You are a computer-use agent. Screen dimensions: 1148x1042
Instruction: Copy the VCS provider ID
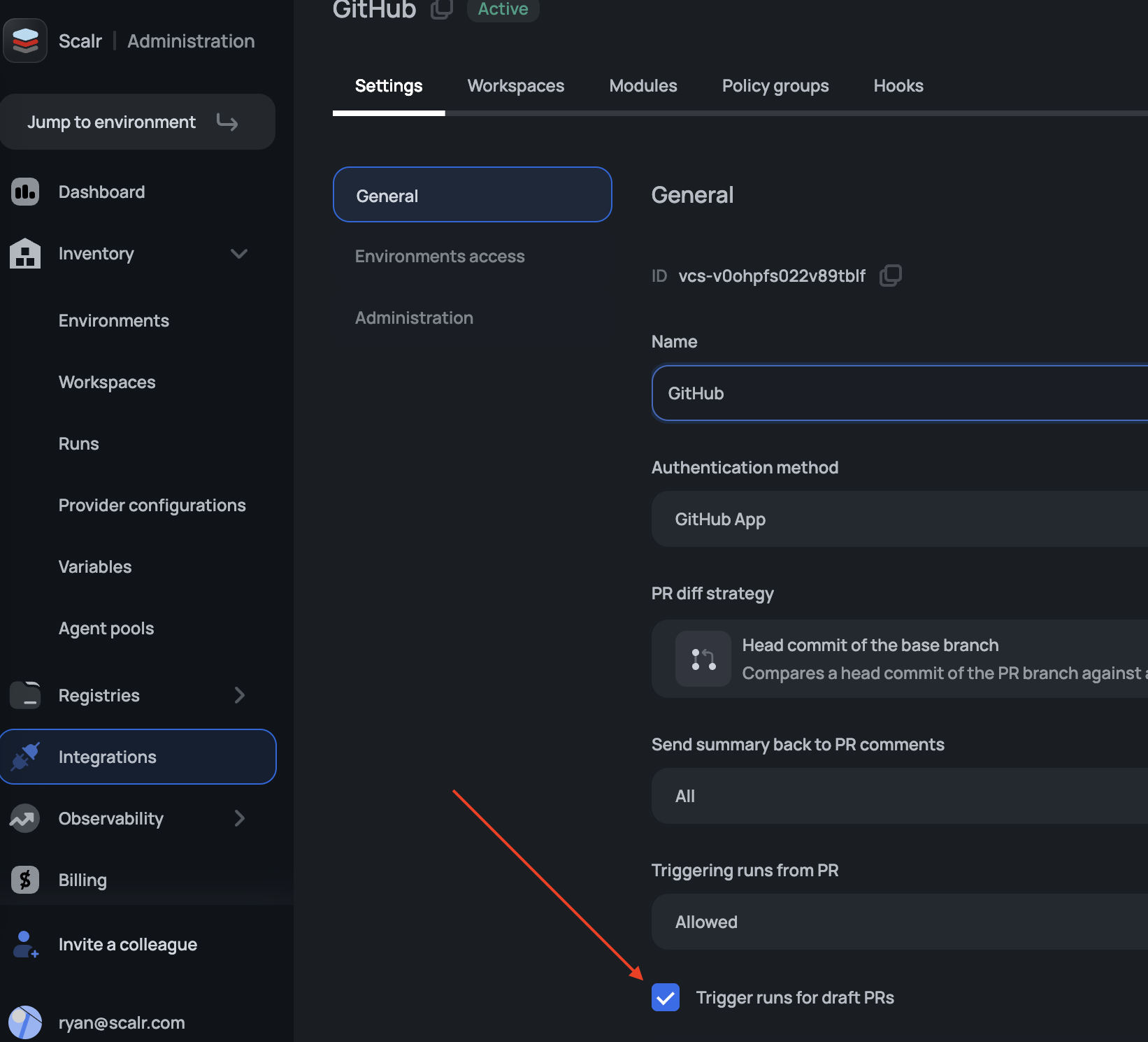point(891,276)
